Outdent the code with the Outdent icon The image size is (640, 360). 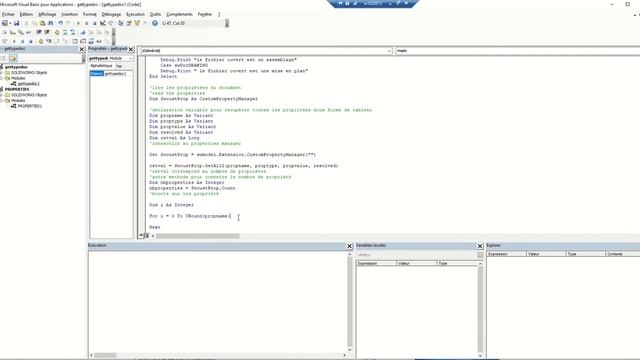(x=47, y=32)
